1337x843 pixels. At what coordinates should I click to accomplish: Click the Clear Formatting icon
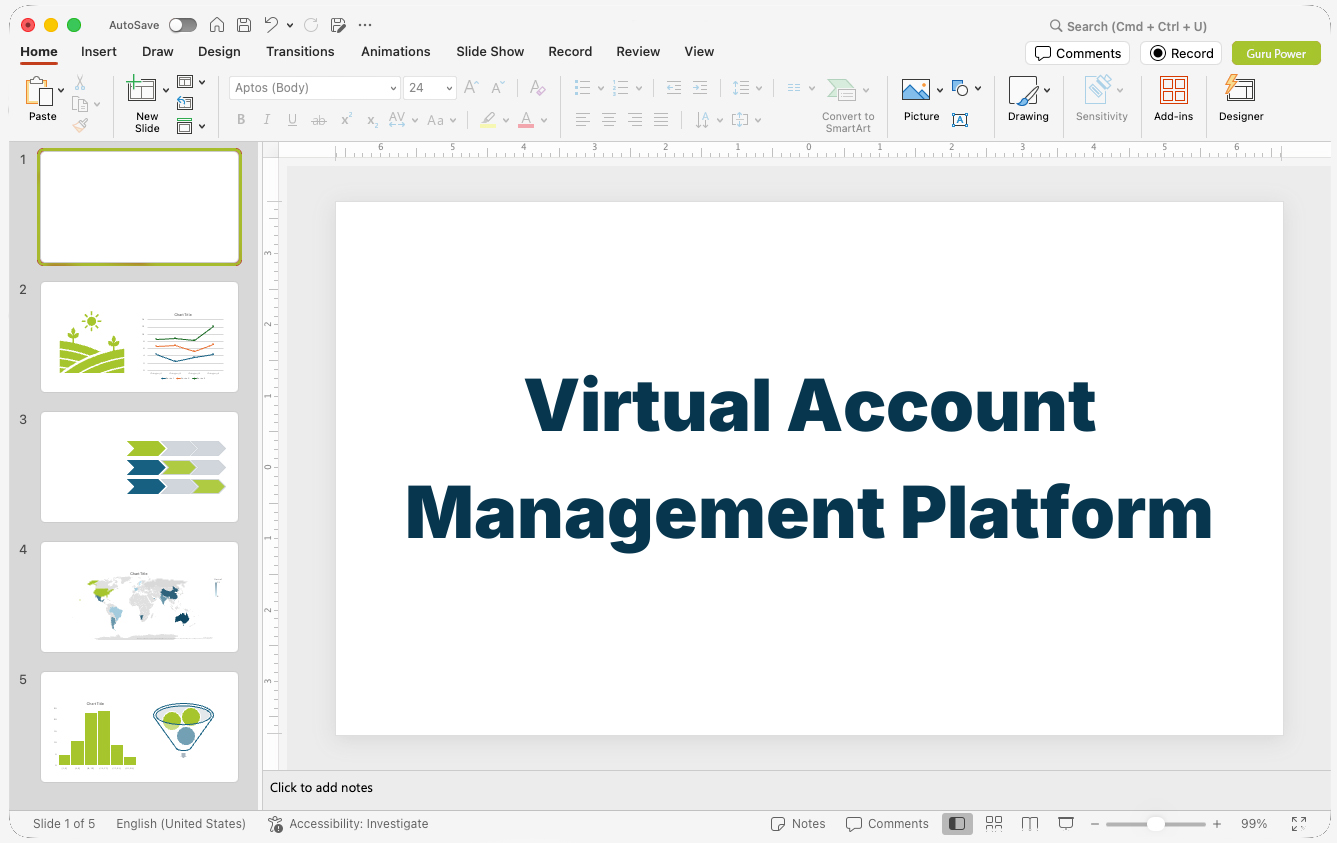pyautogui.click(x=538, y=88)
